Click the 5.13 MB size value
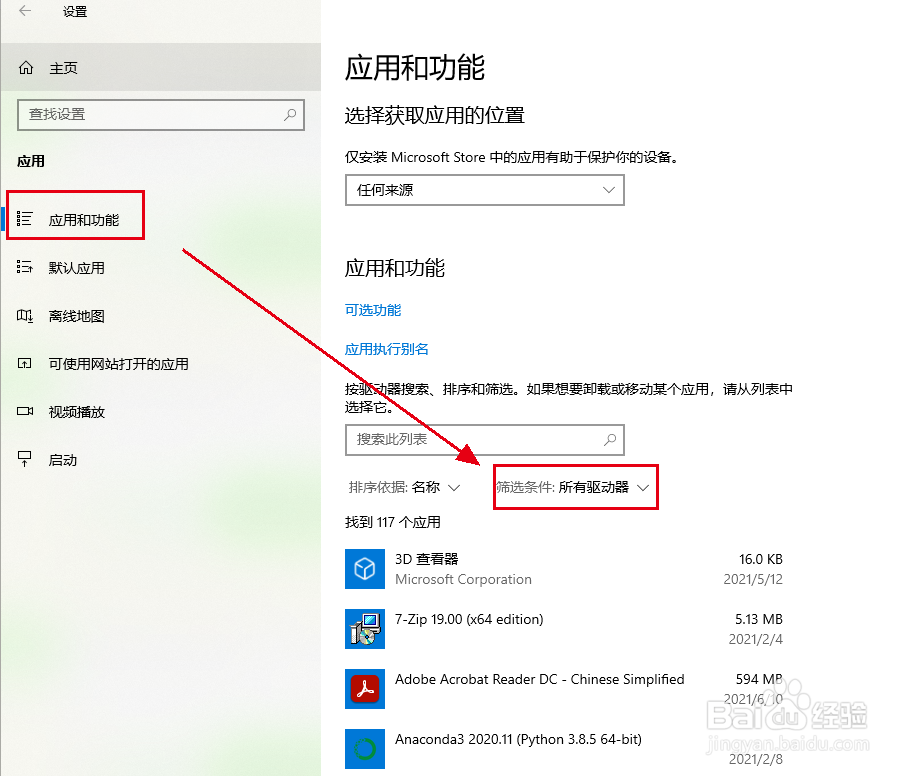 [759, 619]
